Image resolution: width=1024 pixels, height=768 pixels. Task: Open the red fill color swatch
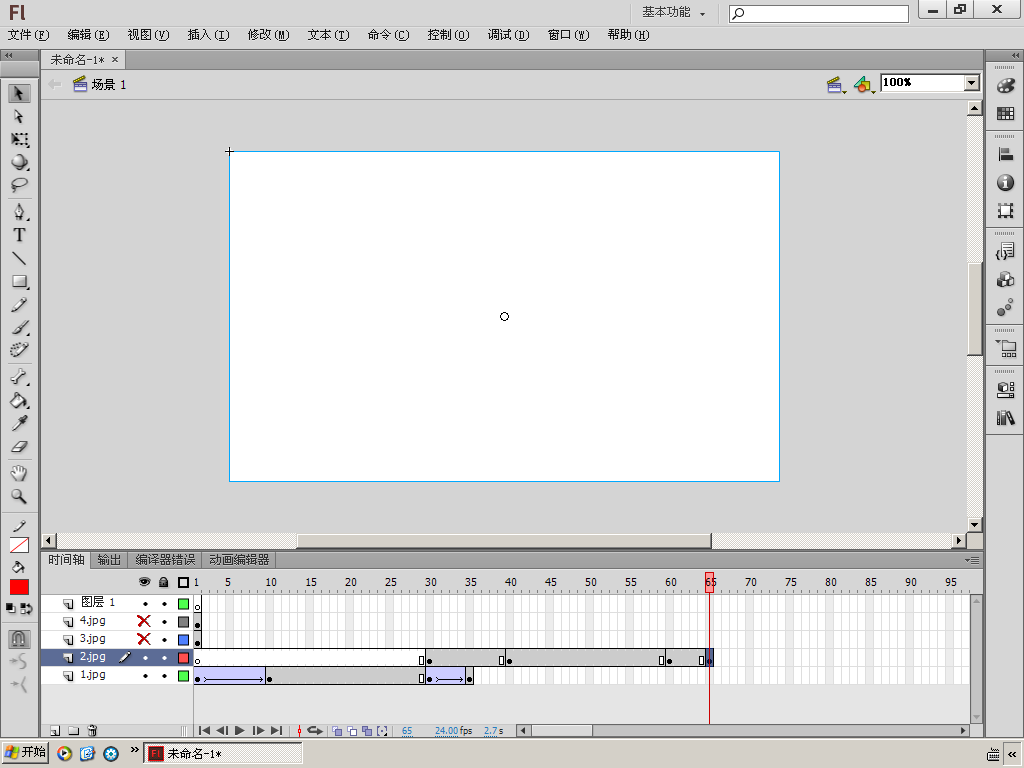19,587
